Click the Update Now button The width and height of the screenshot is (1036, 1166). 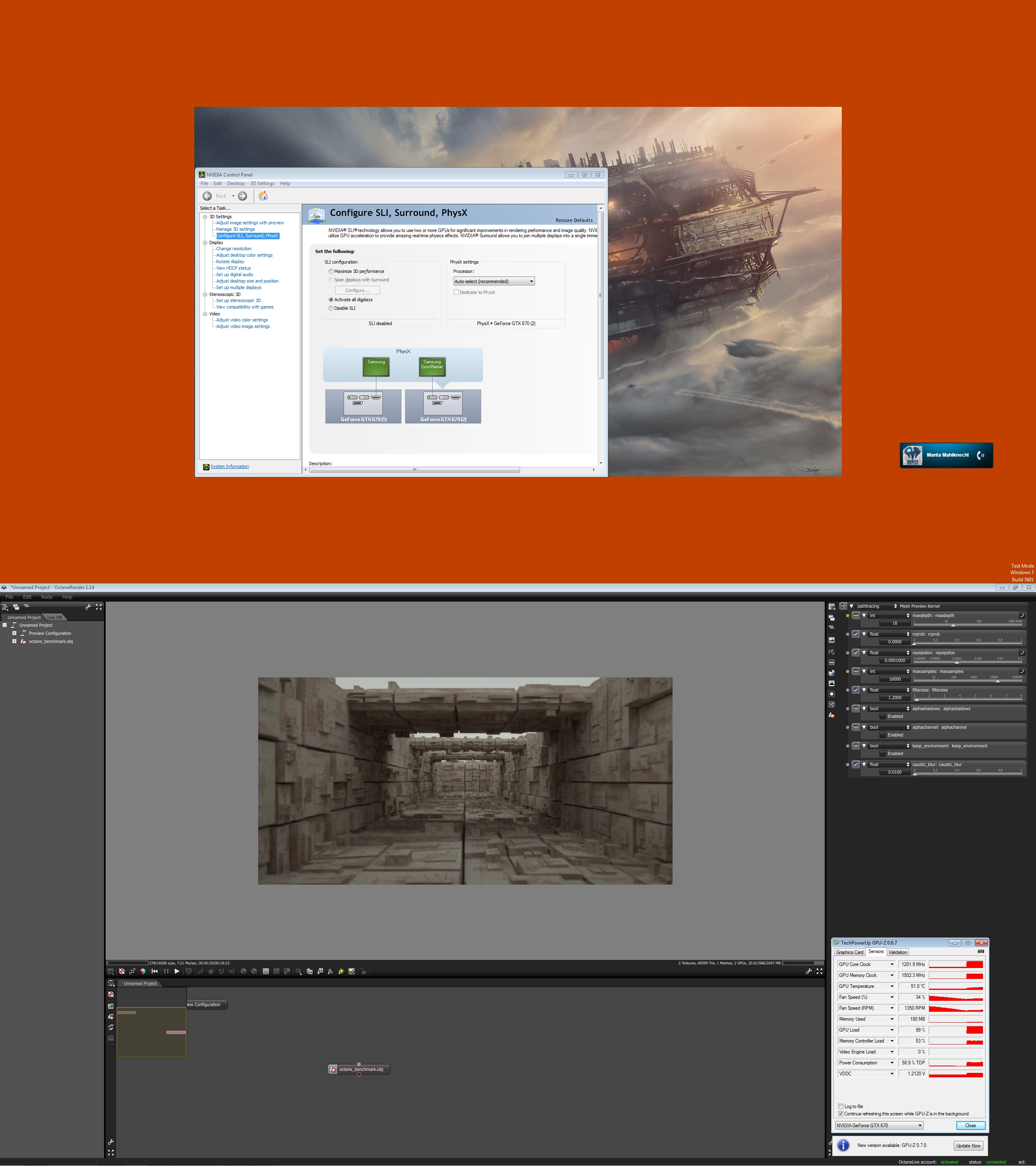[x=968, y=1145]
